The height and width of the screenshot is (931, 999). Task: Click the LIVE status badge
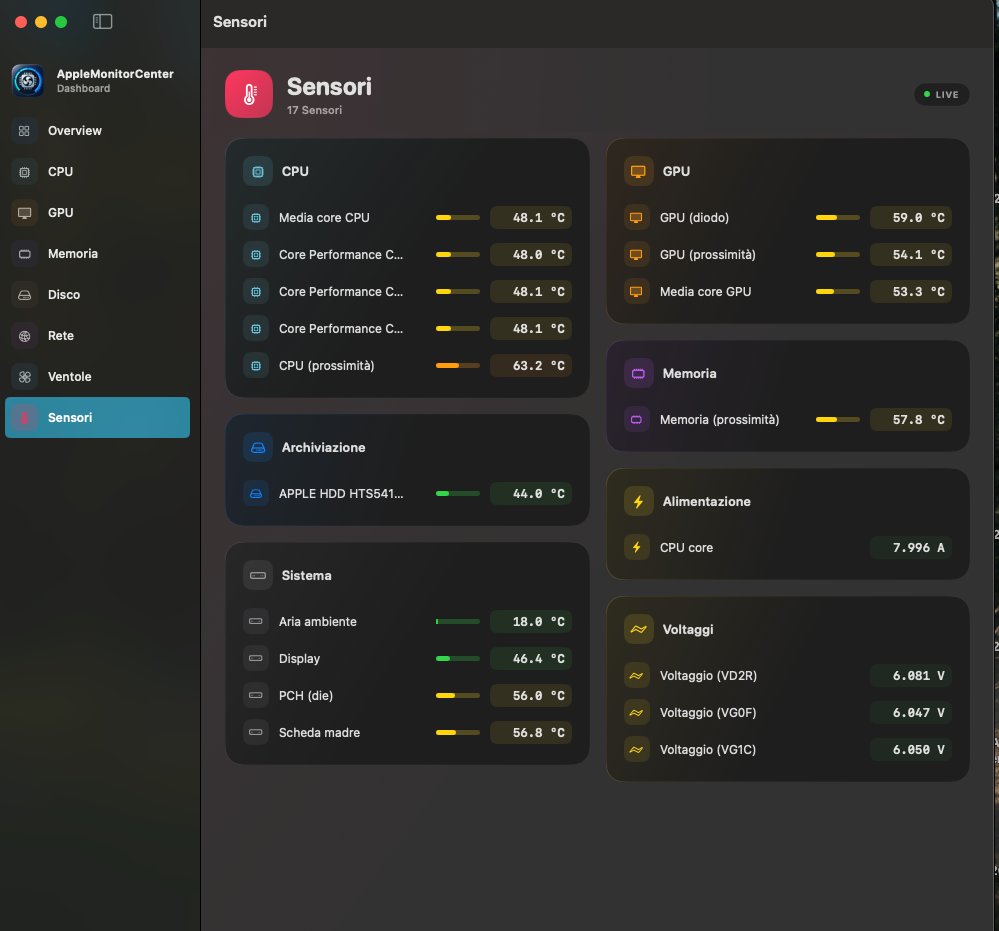pos(941,94)
